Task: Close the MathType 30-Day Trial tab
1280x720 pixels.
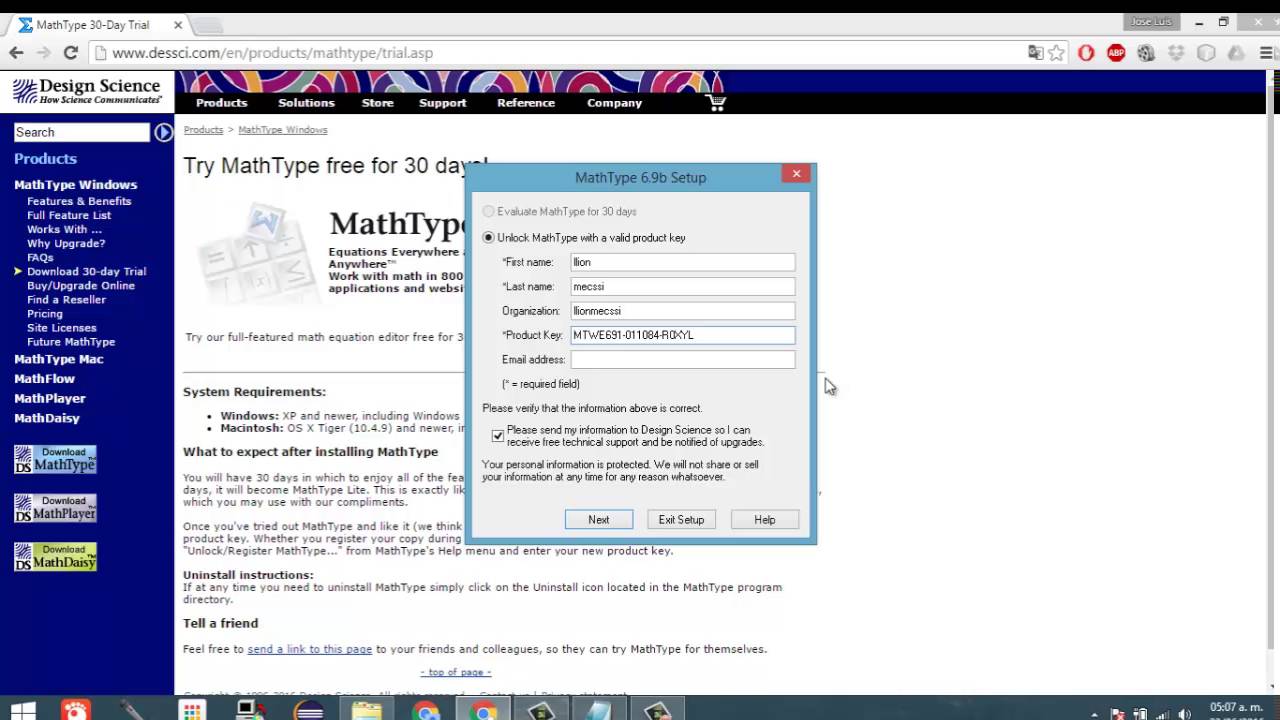Action: 178,24
